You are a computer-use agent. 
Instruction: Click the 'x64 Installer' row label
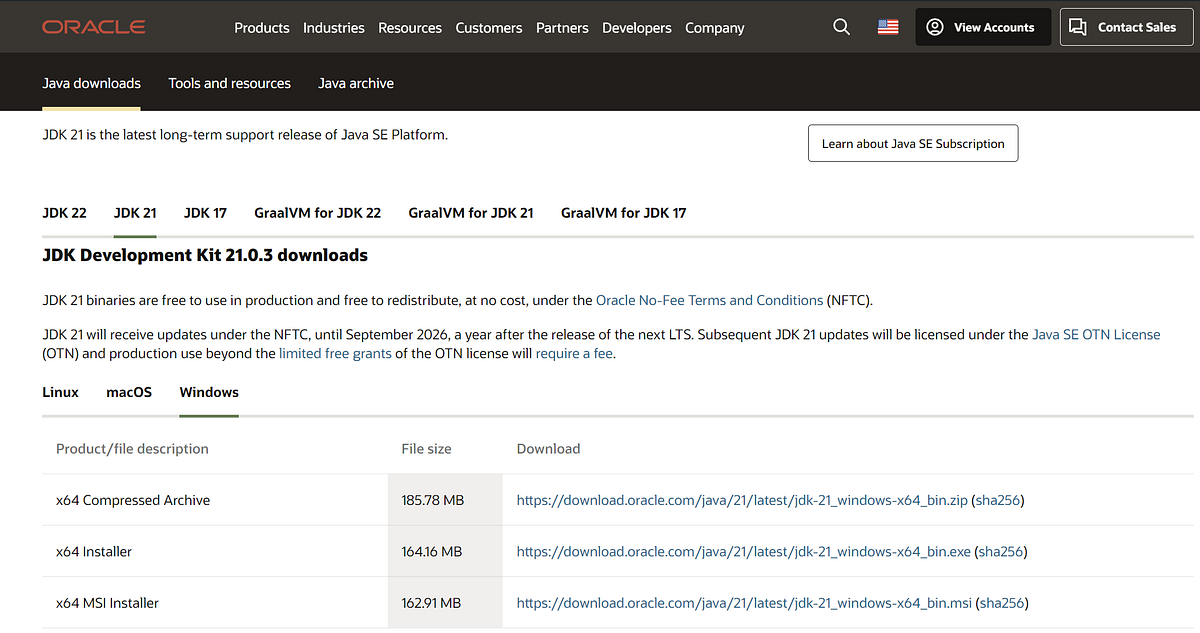[x=94, y=552]
